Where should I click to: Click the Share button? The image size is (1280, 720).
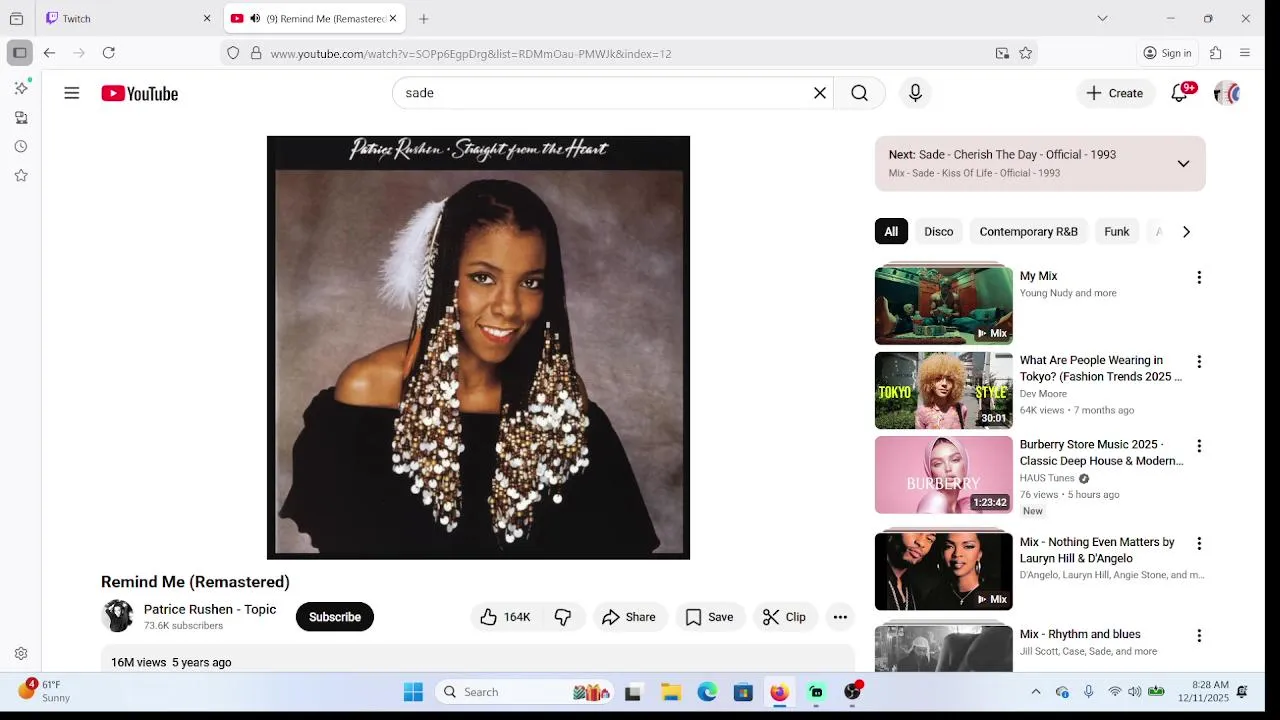point(629,617)
